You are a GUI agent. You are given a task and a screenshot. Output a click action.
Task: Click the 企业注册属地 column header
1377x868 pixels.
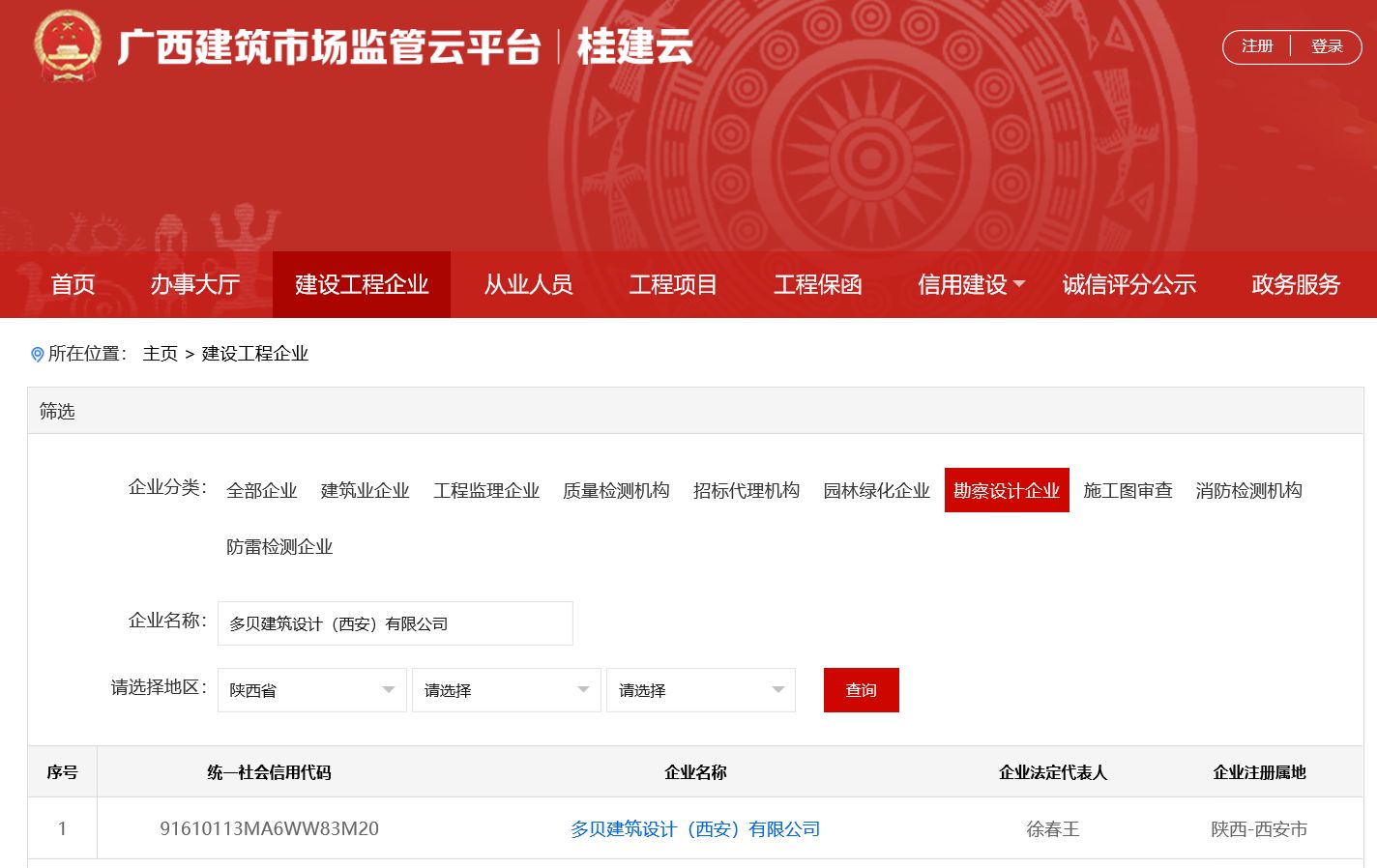[1259, 772]
